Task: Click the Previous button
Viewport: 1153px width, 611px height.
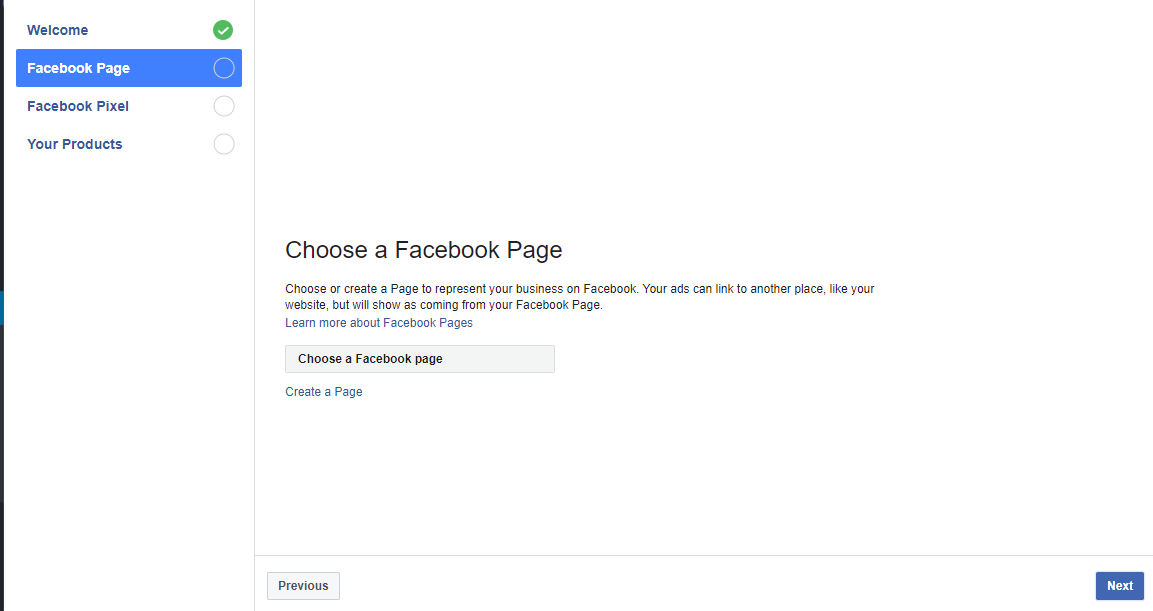Action: [x=303, y=586]
